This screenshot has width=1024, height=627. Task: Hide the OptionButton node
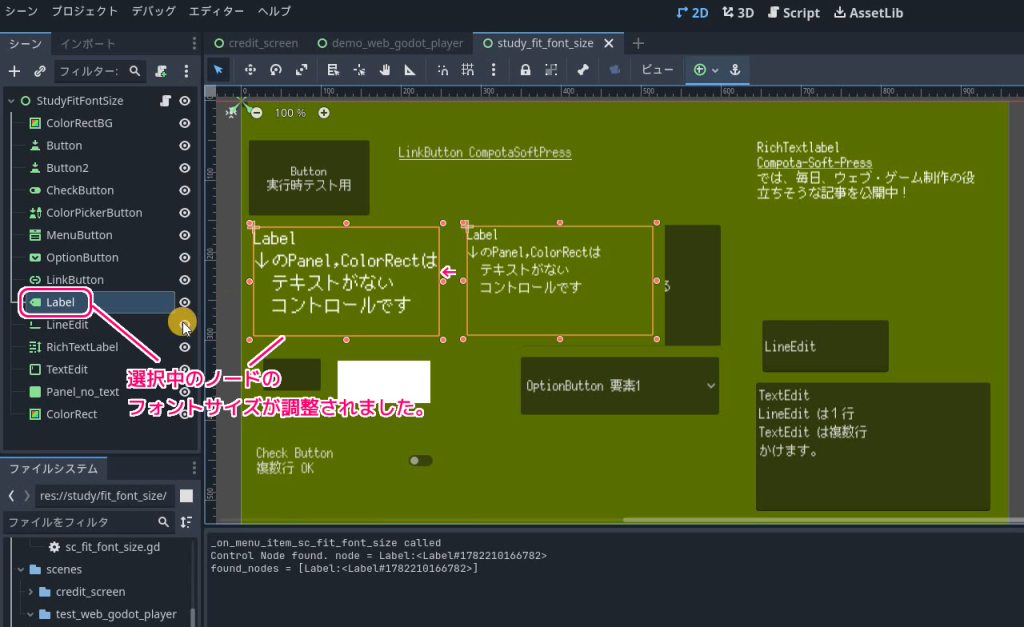185,257
